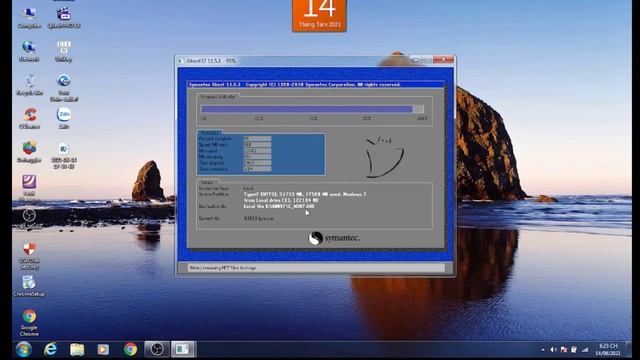Click the Symantec logo in Ghost
Viewport: 640px width, 360px height.
pos(334,238)
